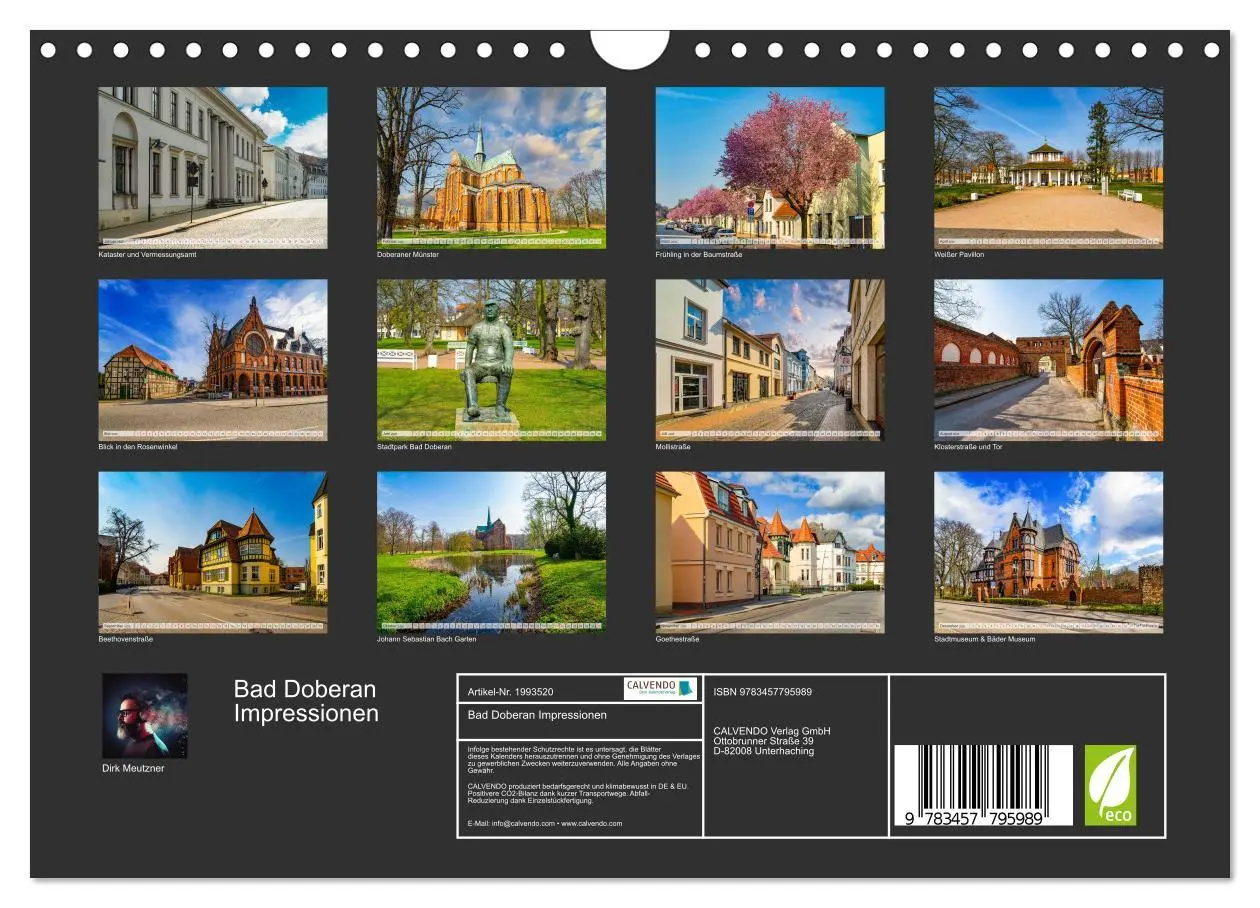Click 'Ottobrunner Straße 39' address line

point(764,741)
